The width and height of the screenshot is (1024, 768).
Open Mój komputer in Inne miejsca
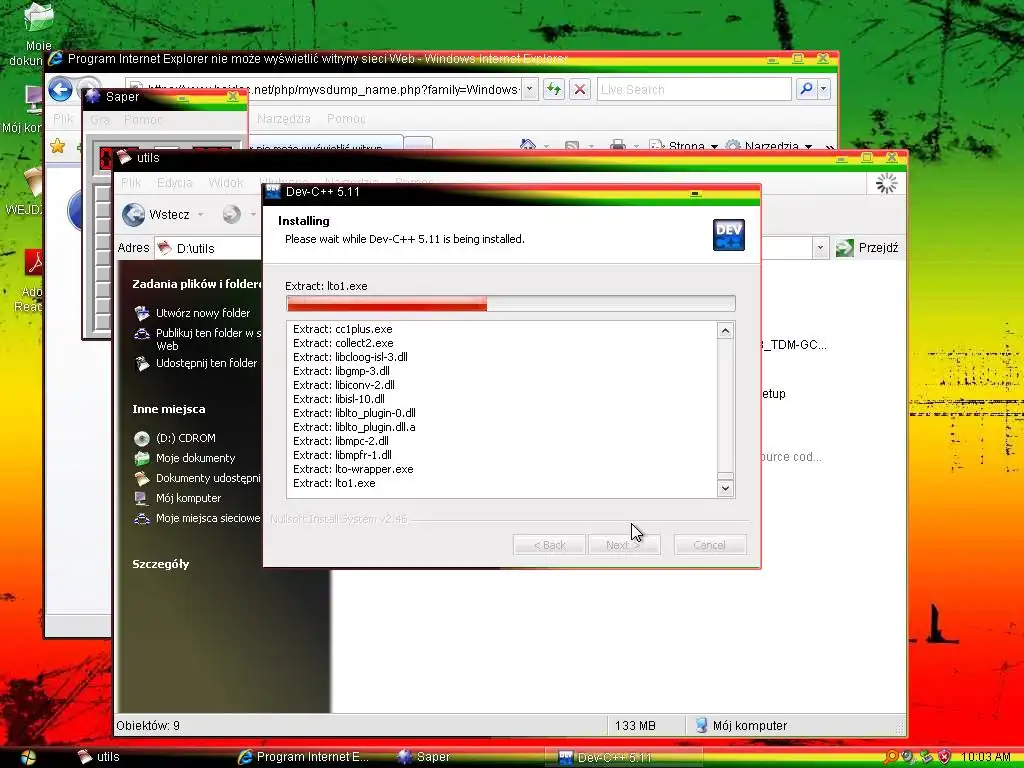tap(188, 498)
